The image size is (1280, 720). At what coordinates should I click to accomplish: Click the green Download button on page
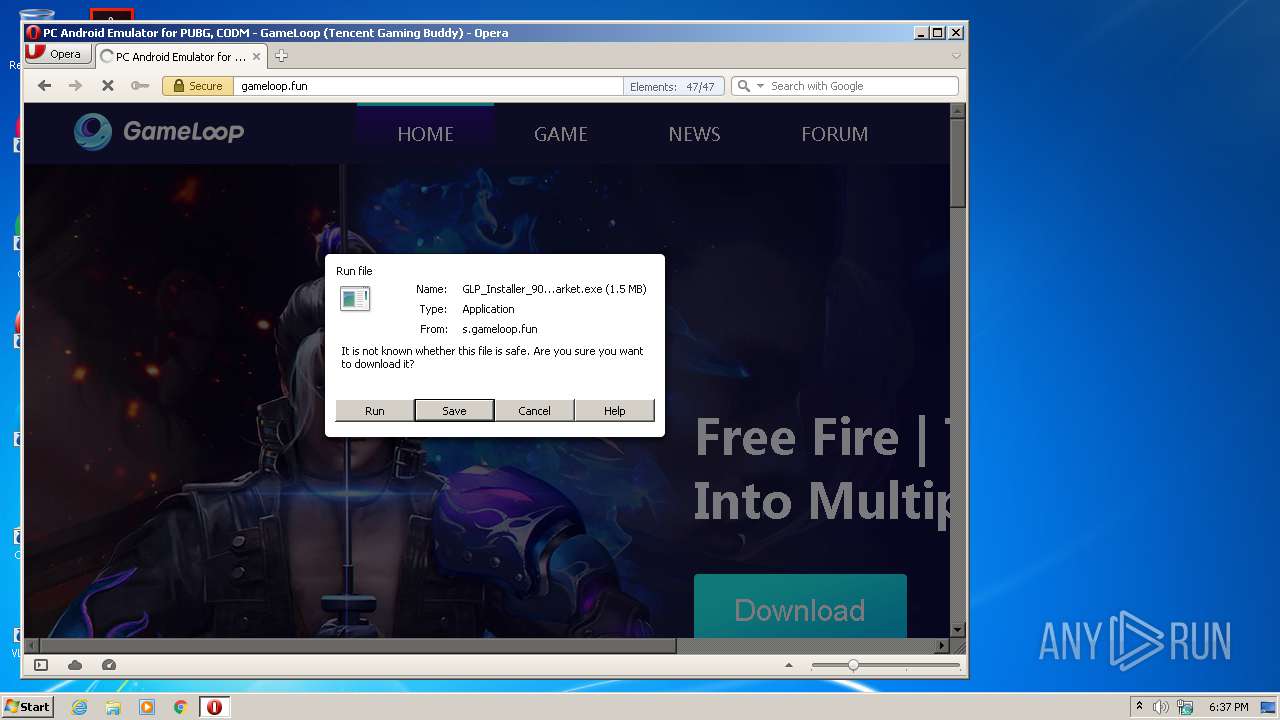coord(800,607)
